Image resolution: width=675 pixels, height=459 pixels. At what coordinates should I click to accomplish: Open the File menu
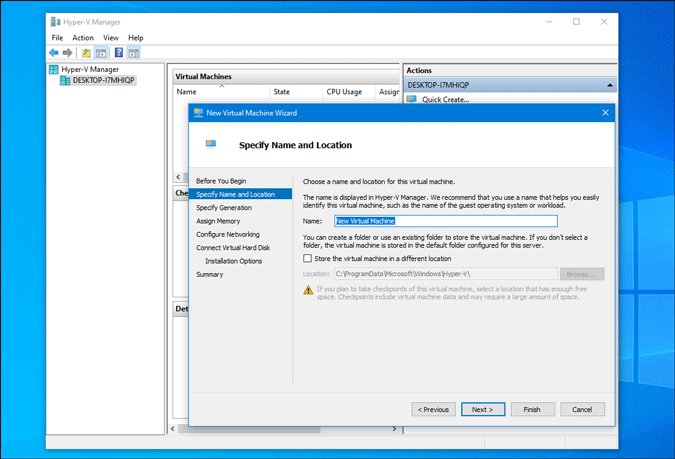point(57,37)
